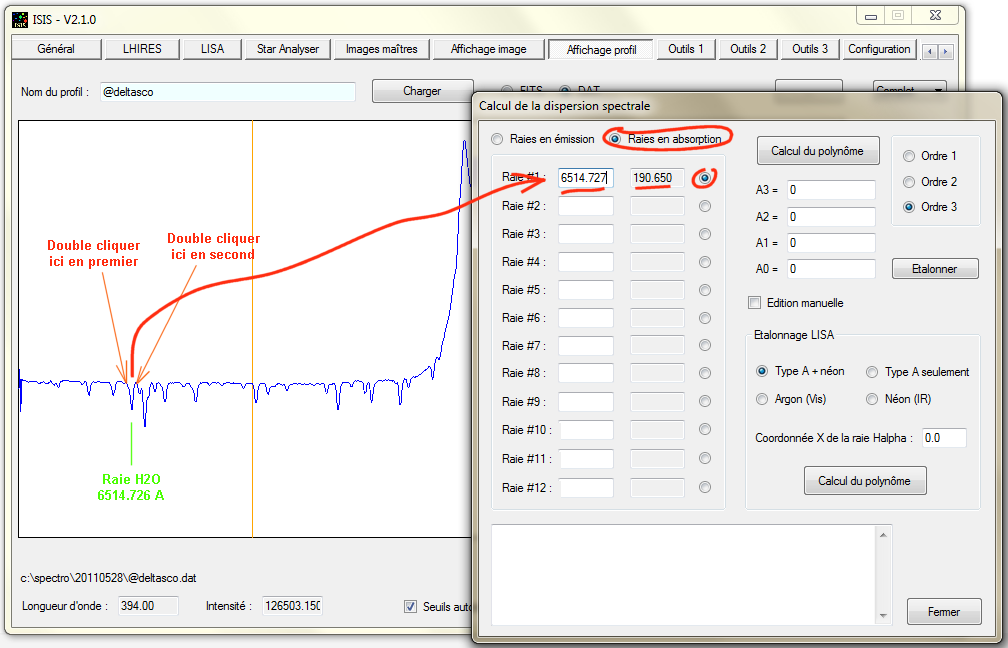Open the LHIRES tab
This screenshot has height=648, width=1008.
[142, 49]
